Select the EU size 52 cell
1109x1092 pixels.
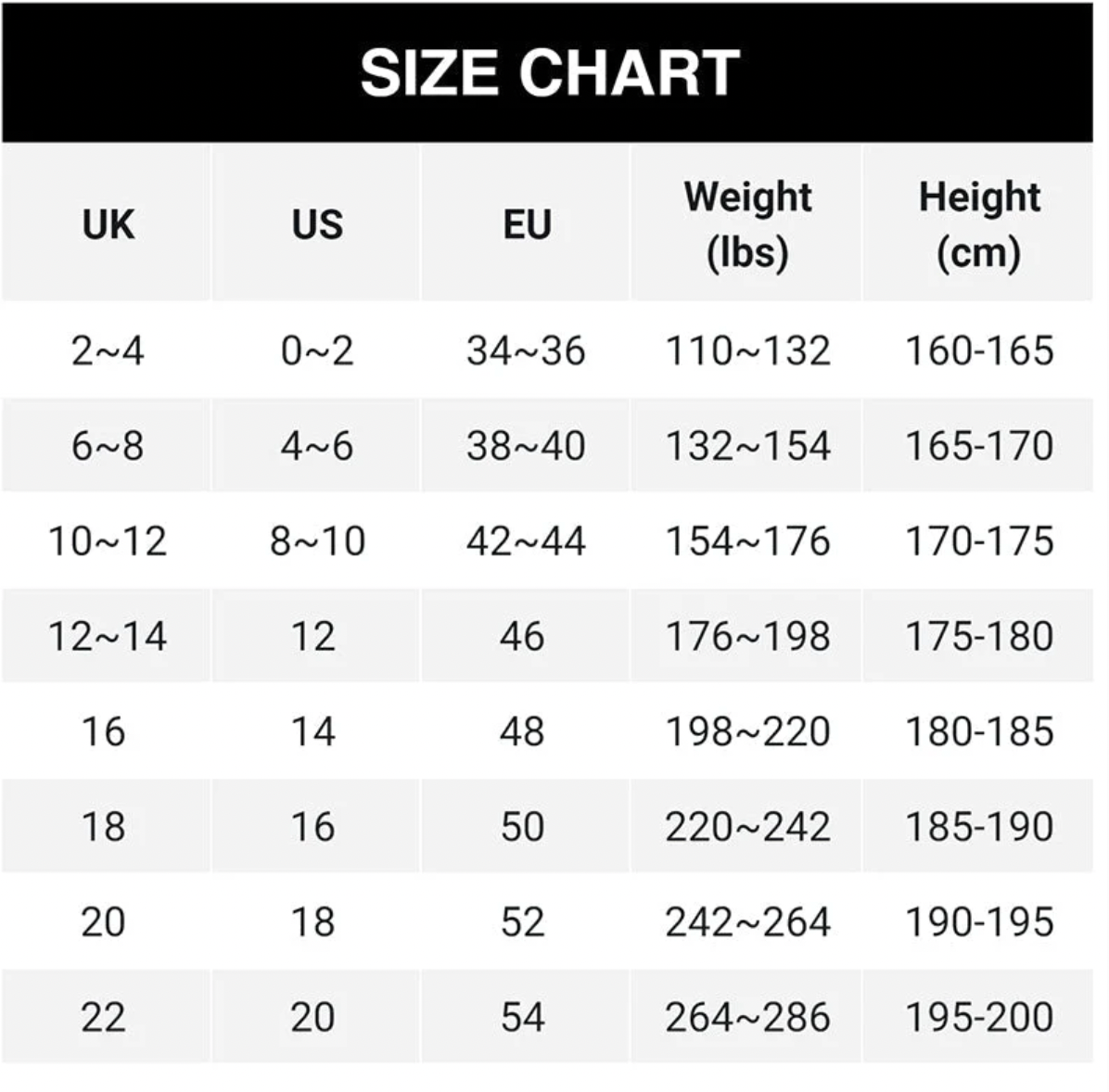point(522,922)
